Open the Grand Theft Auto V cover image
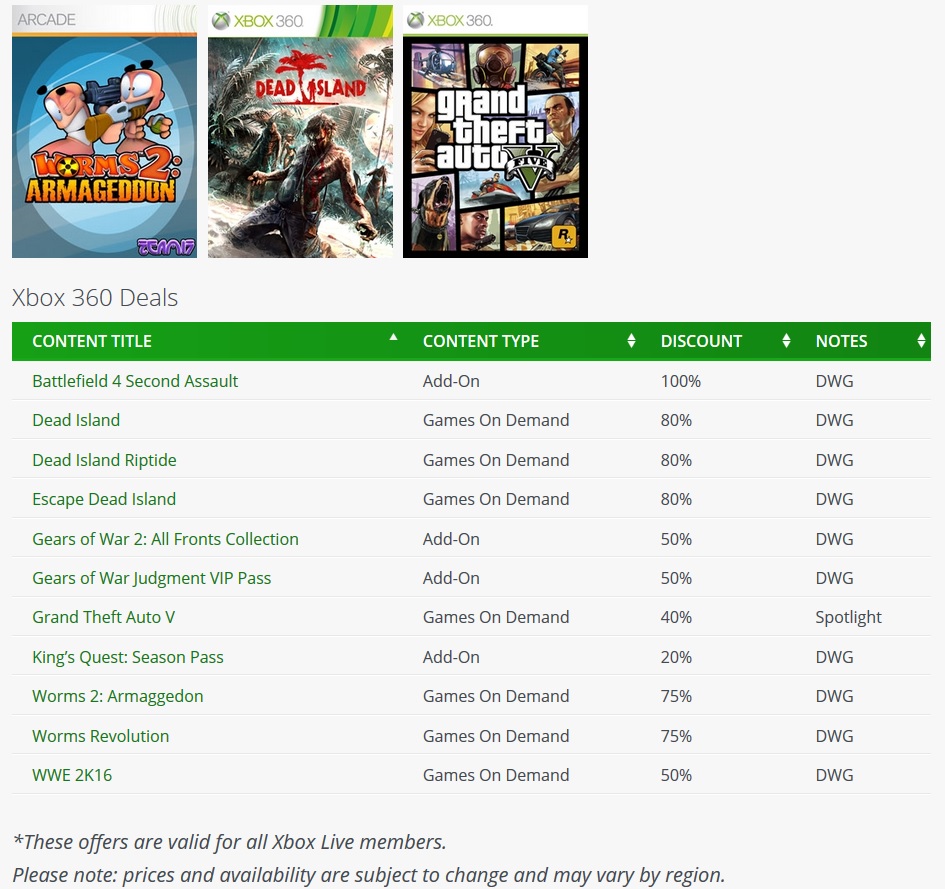The width and height of the screenshot is (945, 889). tap(495, 131)
